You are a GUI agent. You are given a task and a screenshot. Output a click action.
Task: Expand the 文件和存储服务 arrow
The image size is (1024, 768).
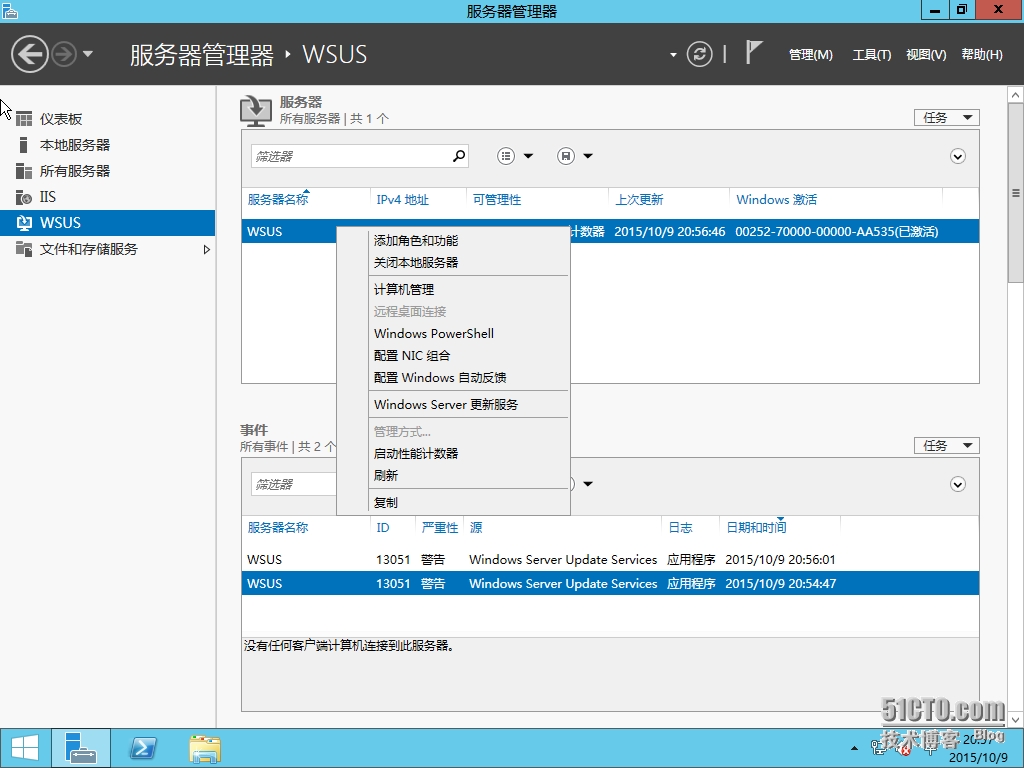206,249
